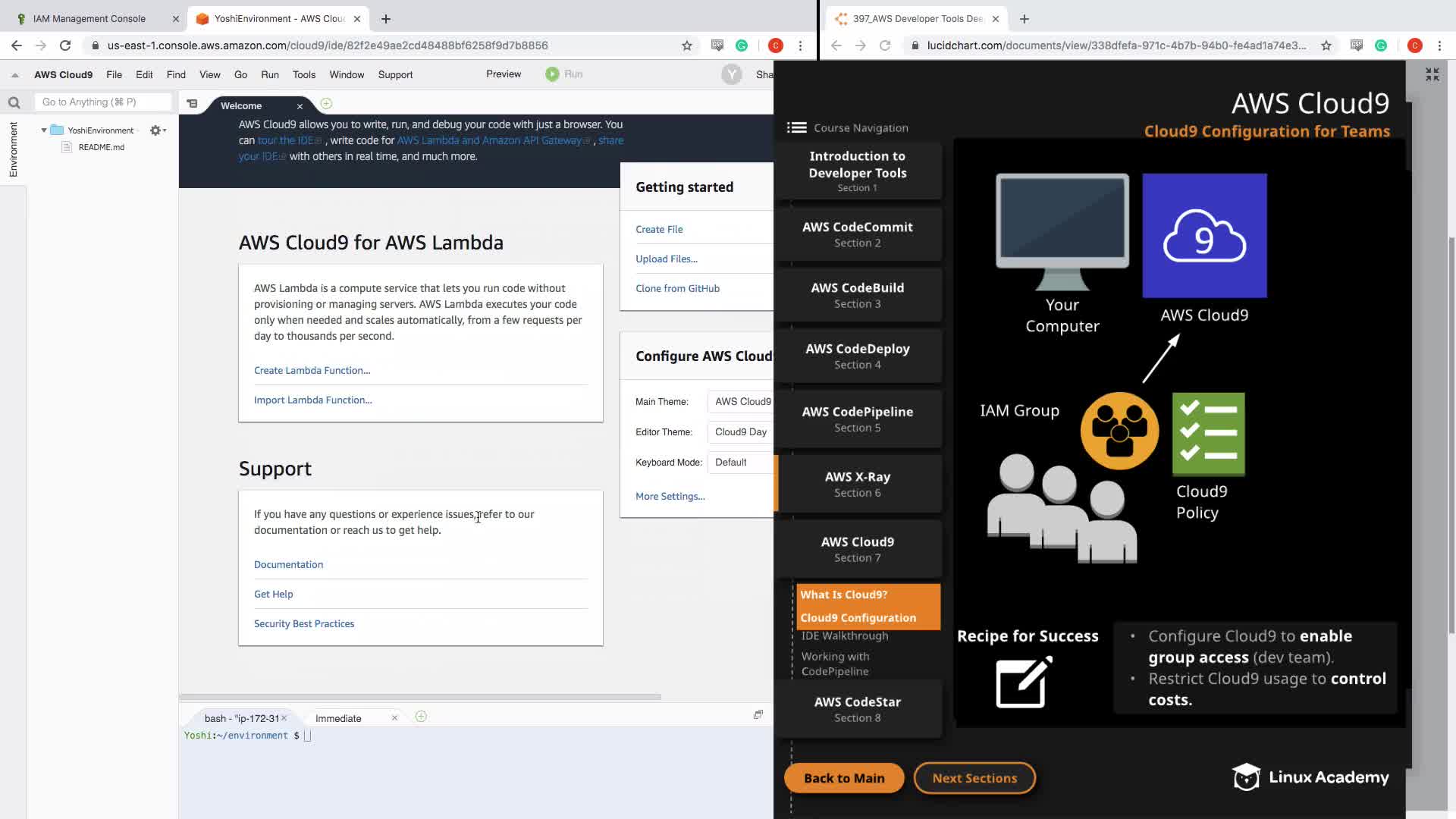Screen dimensions: 1456x819
Task: Open new tab with green plus icon beside Welcome
Action: (326, 104)
